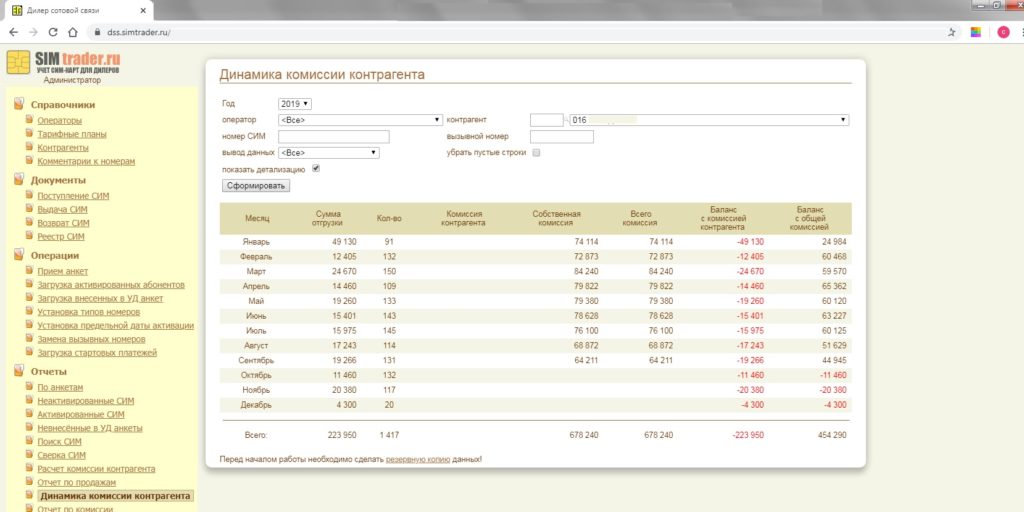Click the browser back arrow
Image resolution: width=1024 pixels, height=512 pixels.
pos(14,32)
